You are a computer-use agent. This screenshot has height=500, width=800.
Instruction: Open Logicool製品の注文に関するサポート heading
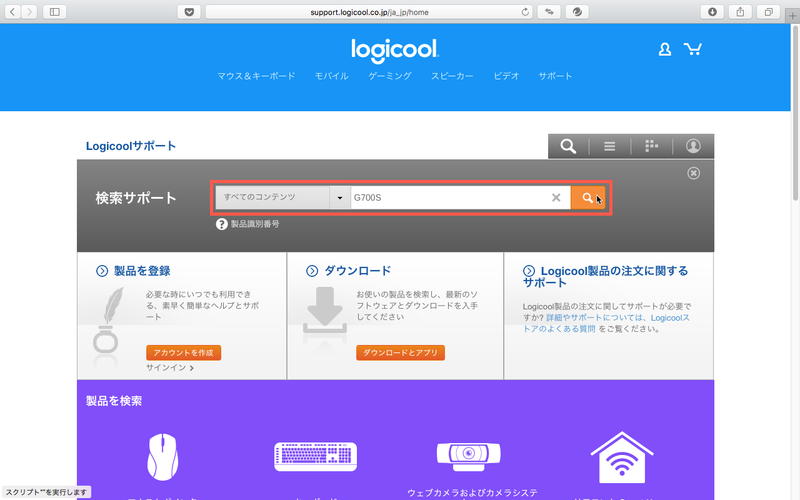pos(606,277)
